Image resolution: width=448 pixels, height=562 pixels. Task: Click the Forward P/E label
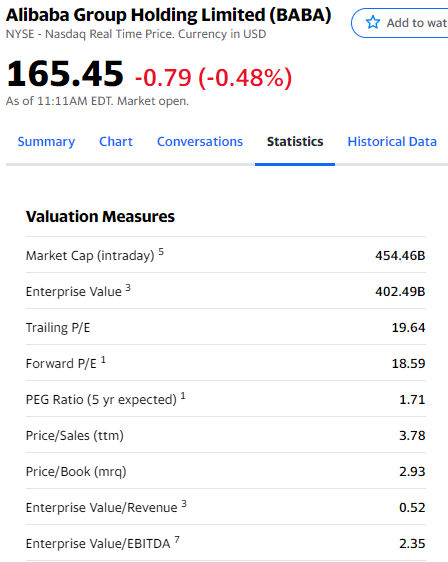click(61, 364)
